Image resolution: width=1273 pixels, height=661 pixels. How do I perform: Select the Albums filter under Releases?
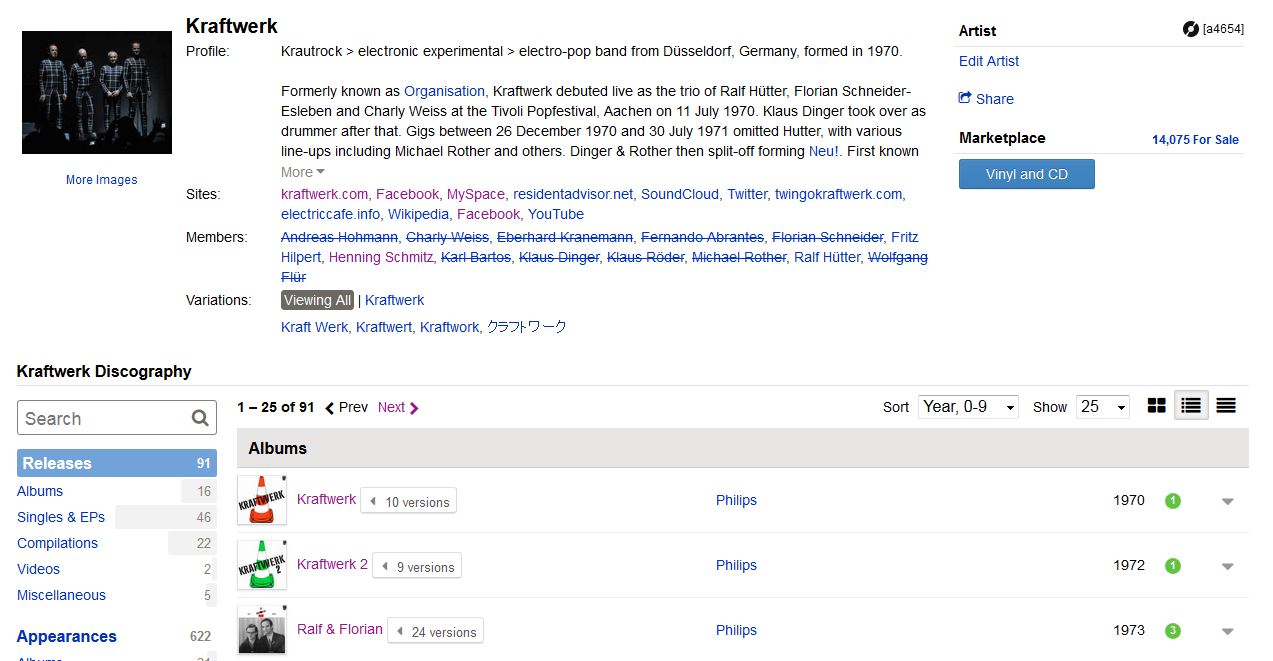40,491
